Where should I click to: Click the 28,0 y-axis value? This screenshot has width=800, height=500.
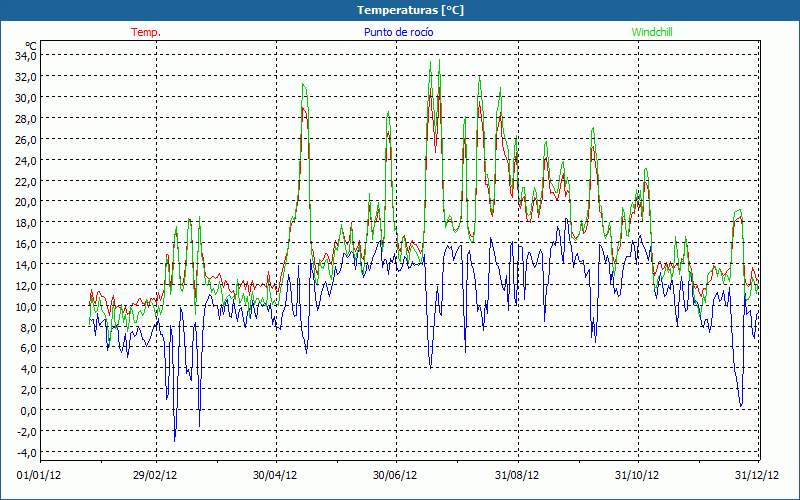25,118
